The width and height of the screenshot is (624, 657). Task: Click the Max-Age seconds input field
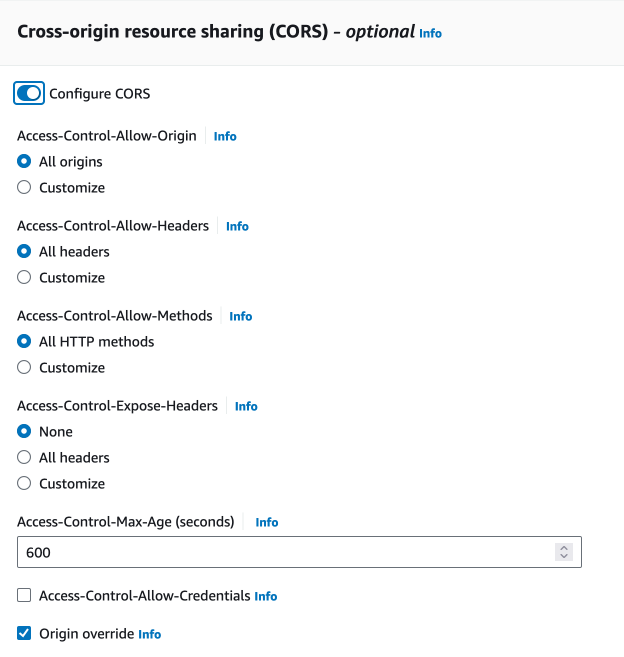click(x=280, y=552)
